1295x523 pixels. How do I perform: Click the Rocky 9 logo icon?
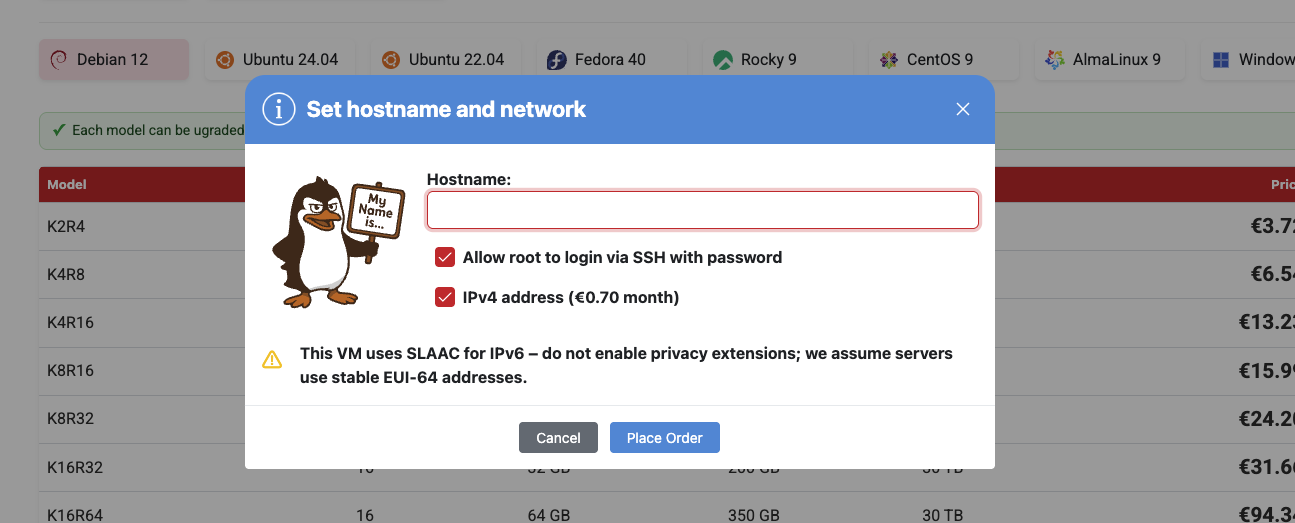click(x=723, y=60)
